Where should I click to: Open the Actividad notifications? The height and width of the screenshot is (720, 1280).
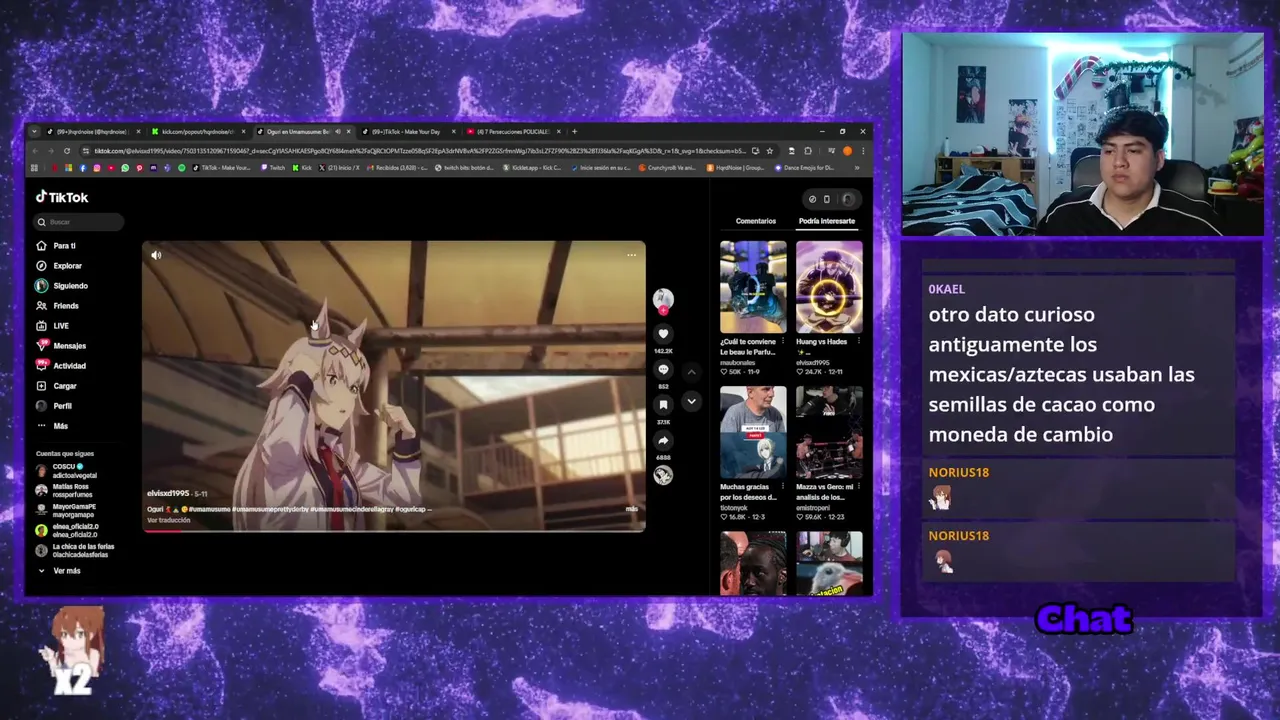pyautogui.click(x=61, y=366)
